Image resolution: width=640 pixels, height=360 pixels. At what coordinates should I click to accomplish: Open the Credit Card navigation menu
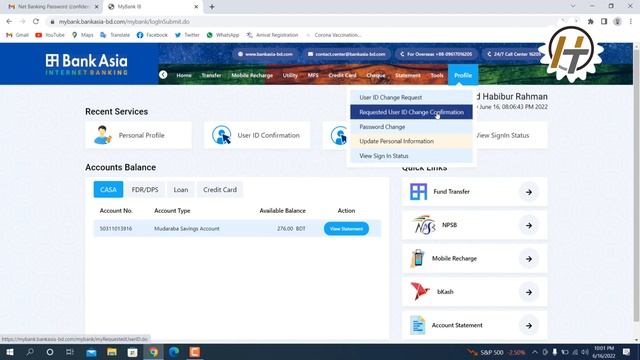pos(342,75)
